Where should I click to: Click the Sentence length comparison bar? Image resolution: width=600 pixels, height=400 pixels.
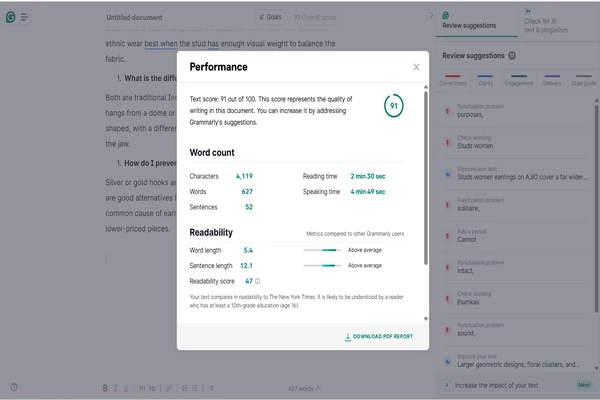click(x=322, y=265)
